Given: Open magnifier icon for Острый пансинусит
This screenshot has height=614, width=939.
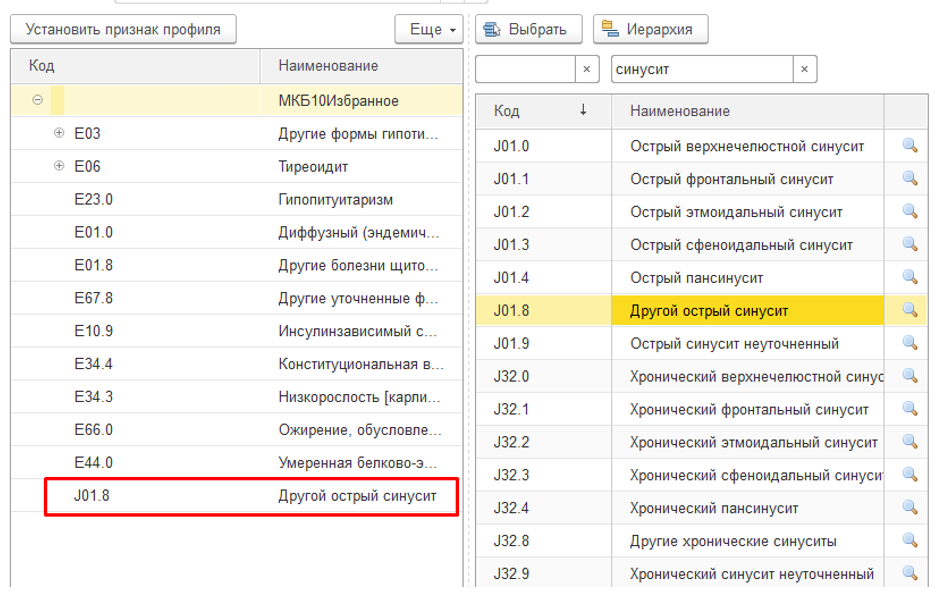Looking at the screenshot, I should click(x=909, y=277).
